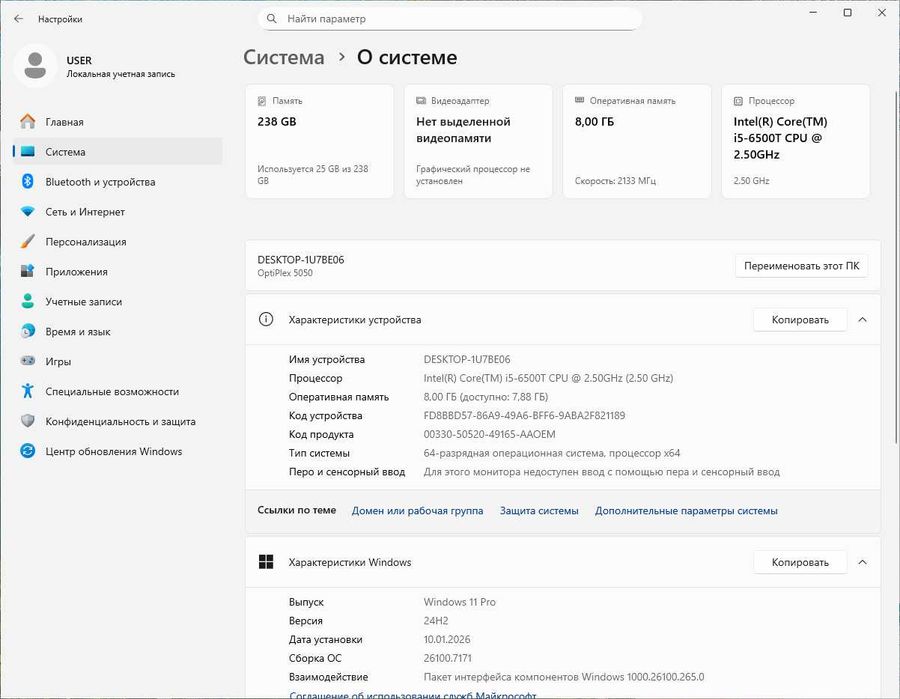
Task: Open the Games settings section
Action: [58, 362]
